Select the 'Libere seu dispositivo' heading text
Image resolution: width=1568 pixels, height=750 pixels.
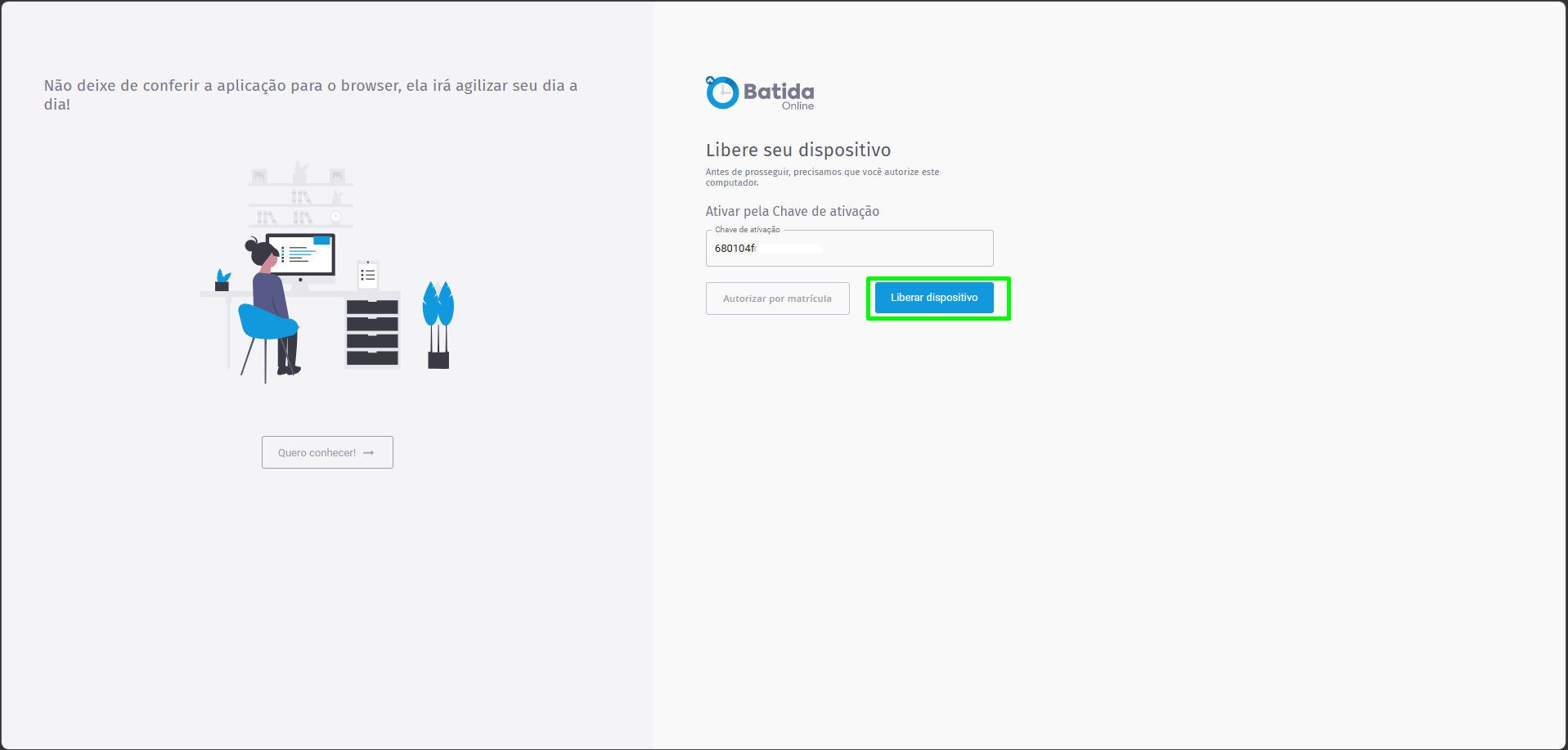click(x=798, y=150)
